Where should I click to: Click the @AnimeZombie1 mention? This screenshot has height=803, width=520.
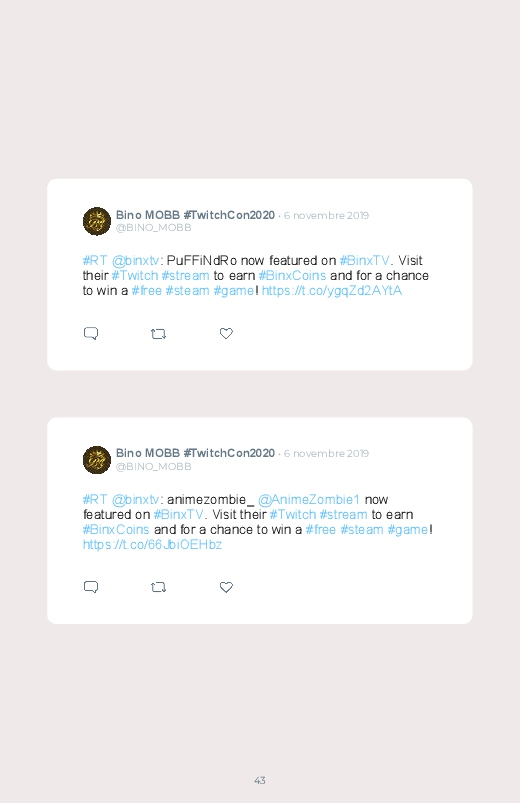tap(309, 499)
